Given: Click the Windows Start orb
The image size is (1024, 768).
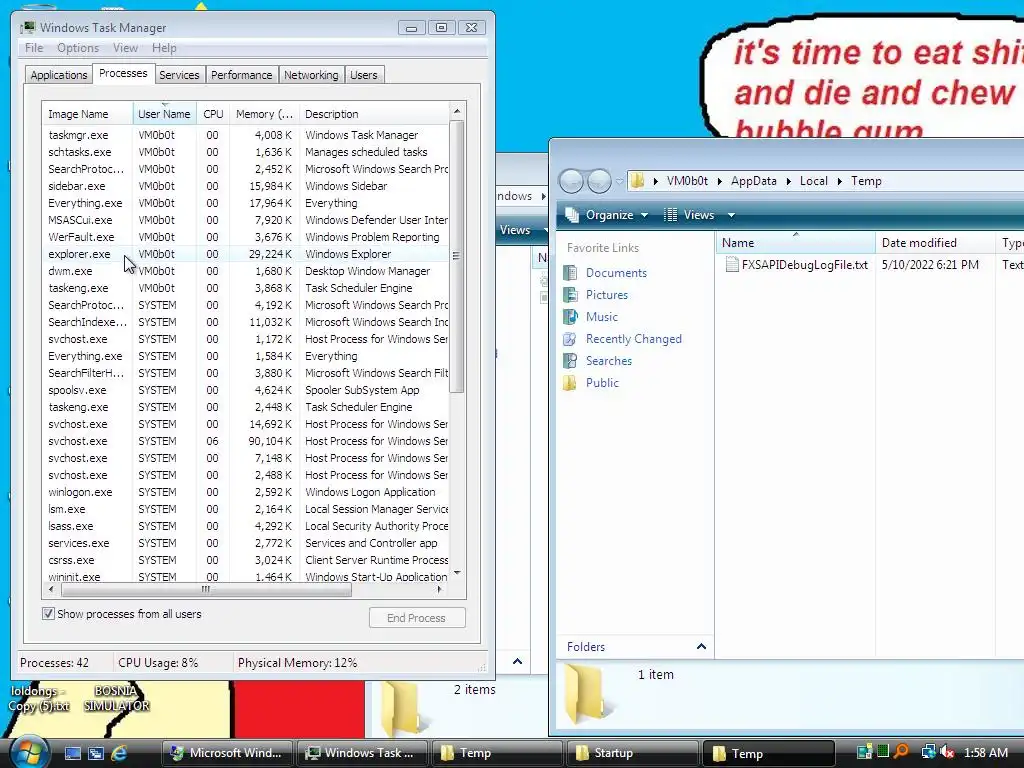Looking at the screenshot, I should click(x=29, y=752).
